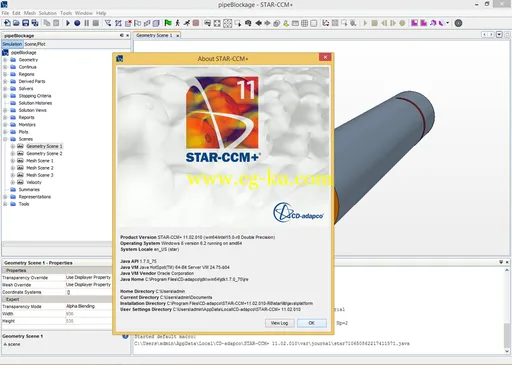Viewport: 512px width, 365px height.
Task: Open the File menu
Action: pos(5,13)
